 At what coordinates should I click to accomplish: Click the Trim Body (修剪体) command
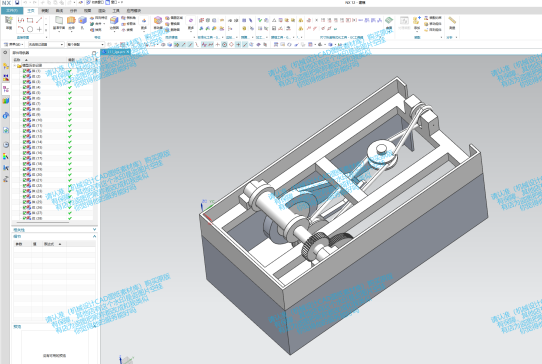[x=128, y=24]
